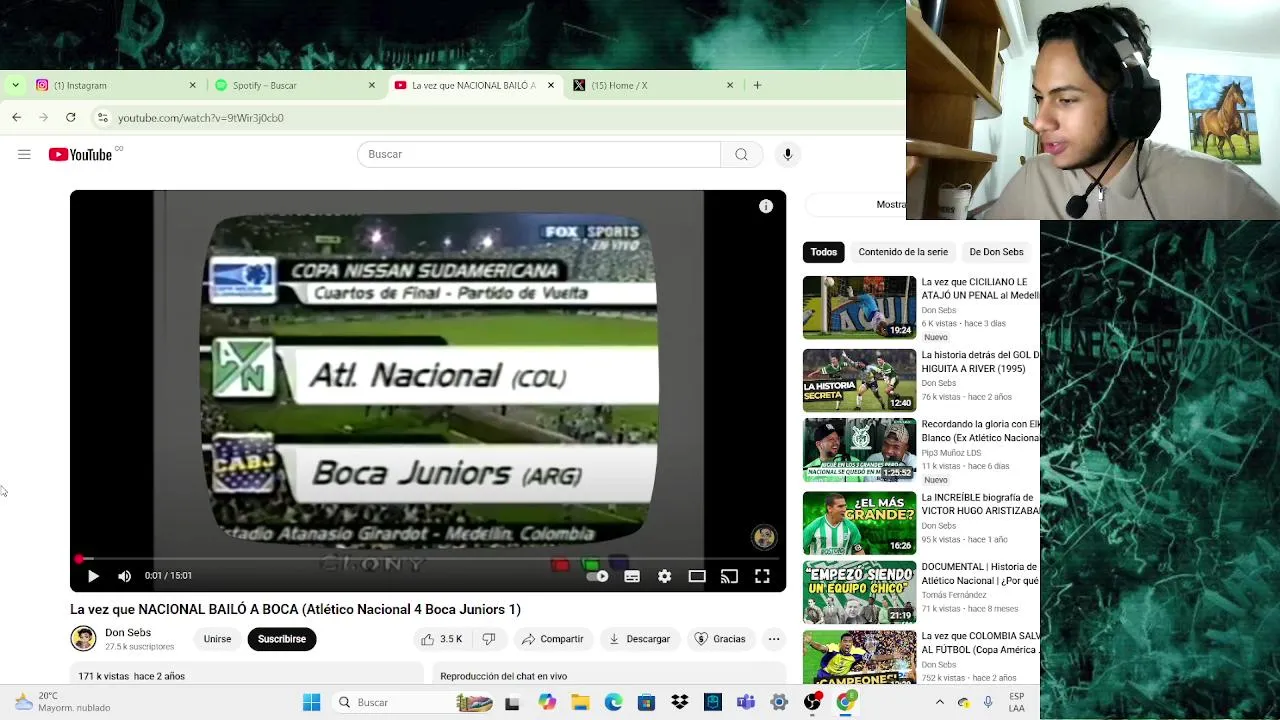This screenshot has width=1280, height=720.
Task: Select the Contenido de la serie chip
Action: [903, 252]
